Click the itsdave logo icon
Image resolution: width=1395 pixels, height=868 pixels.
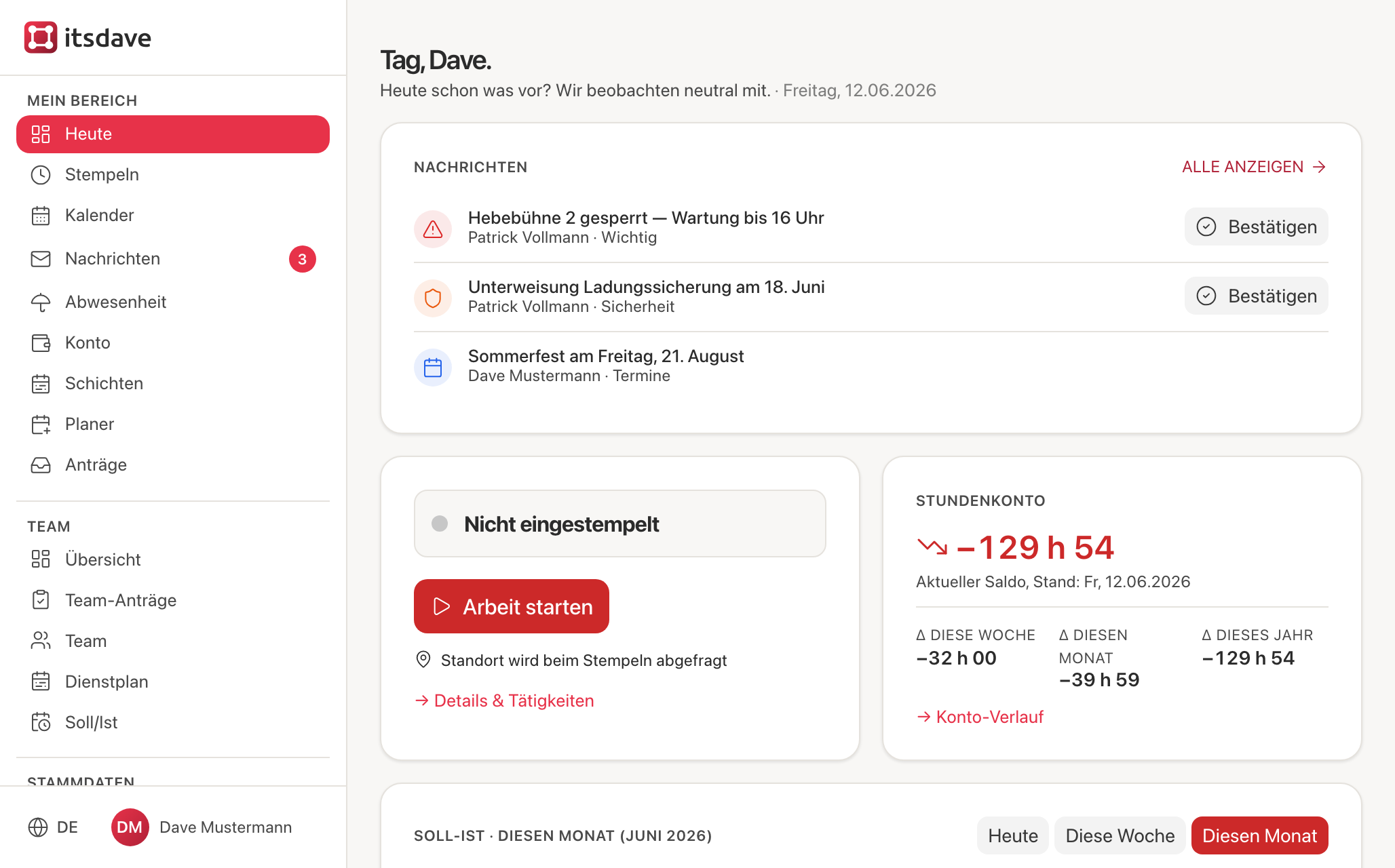click(x=41, y=37)
